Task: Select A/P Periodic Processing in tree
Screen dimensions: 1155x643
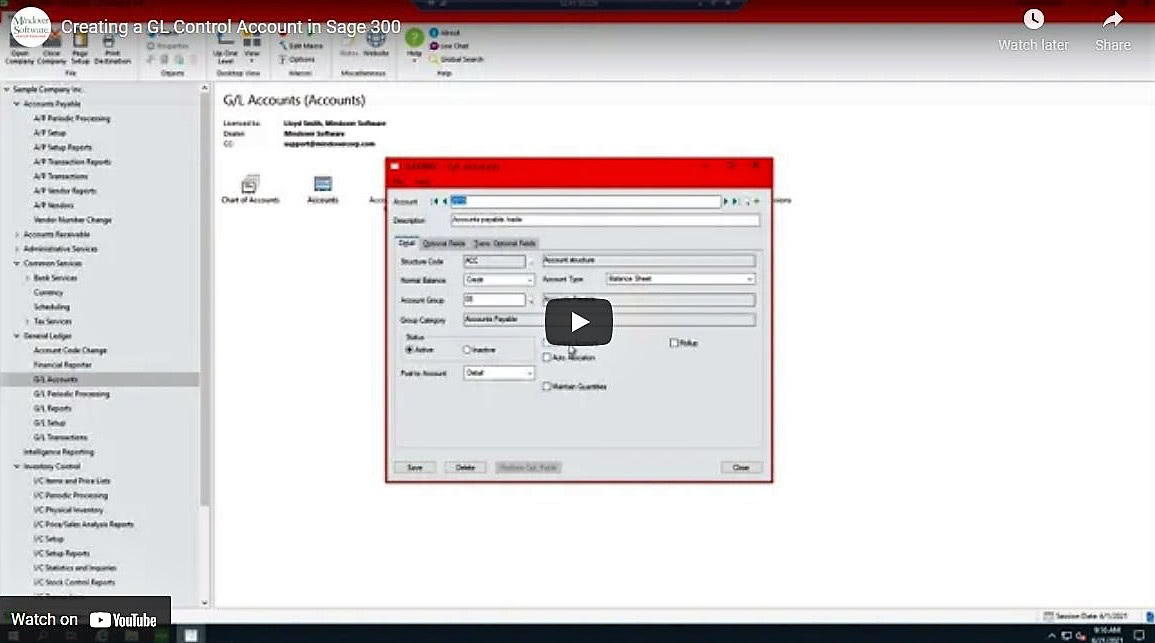Action: [71, 119]
